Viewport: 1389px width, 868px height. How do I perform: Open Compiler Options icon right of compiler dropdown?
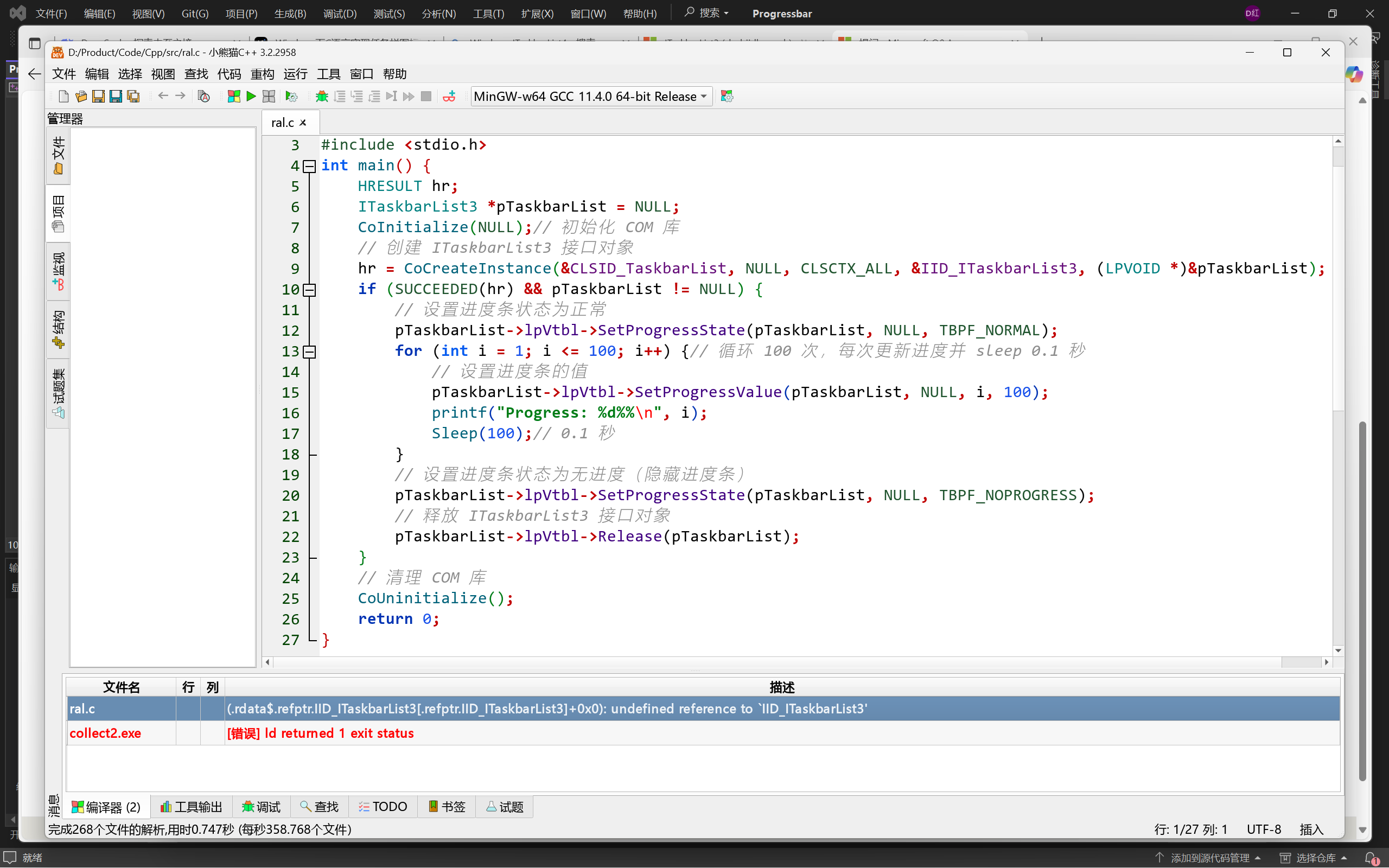click(727, 97)
